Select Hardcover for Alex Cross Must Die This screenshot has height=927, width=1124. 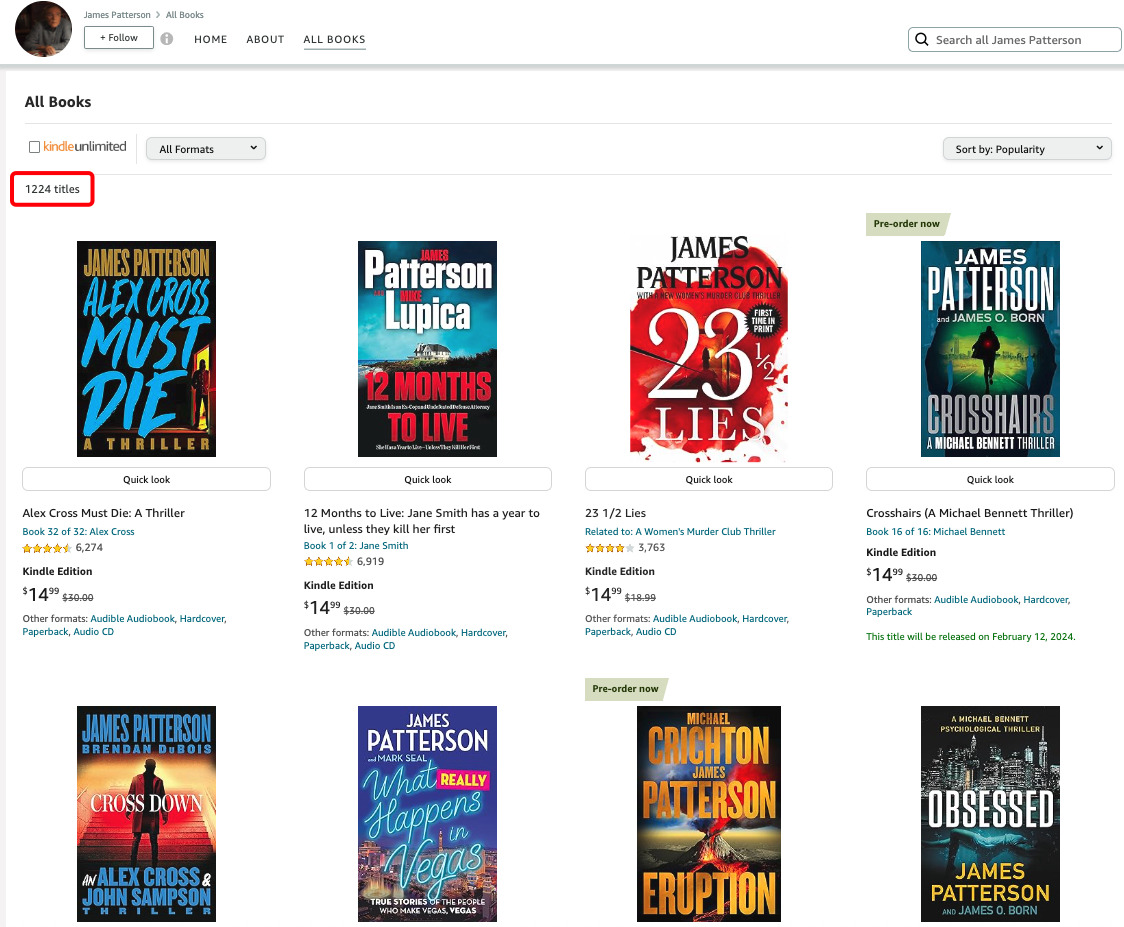point(202,619)
